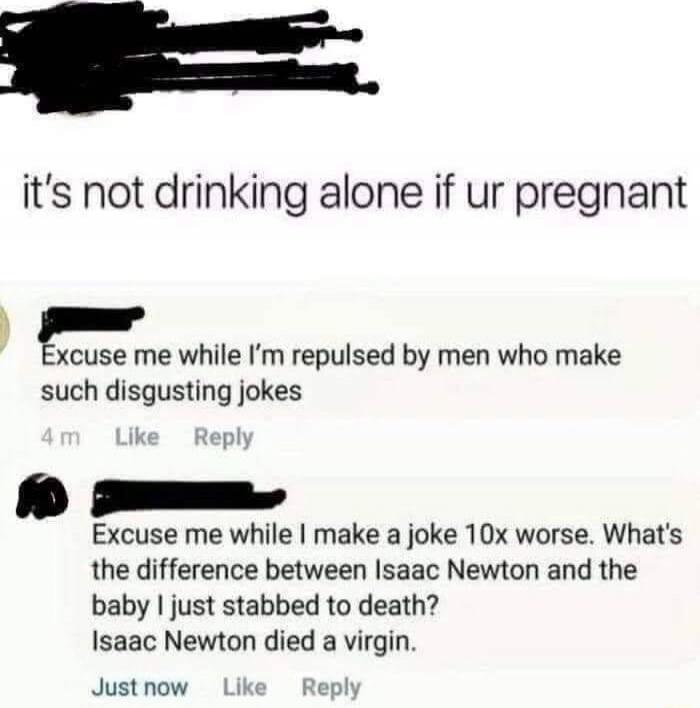This screenshot has height=708, width=700.
Task: Open the blacked-out avatar of second commenter
Action: pos(42,496)
